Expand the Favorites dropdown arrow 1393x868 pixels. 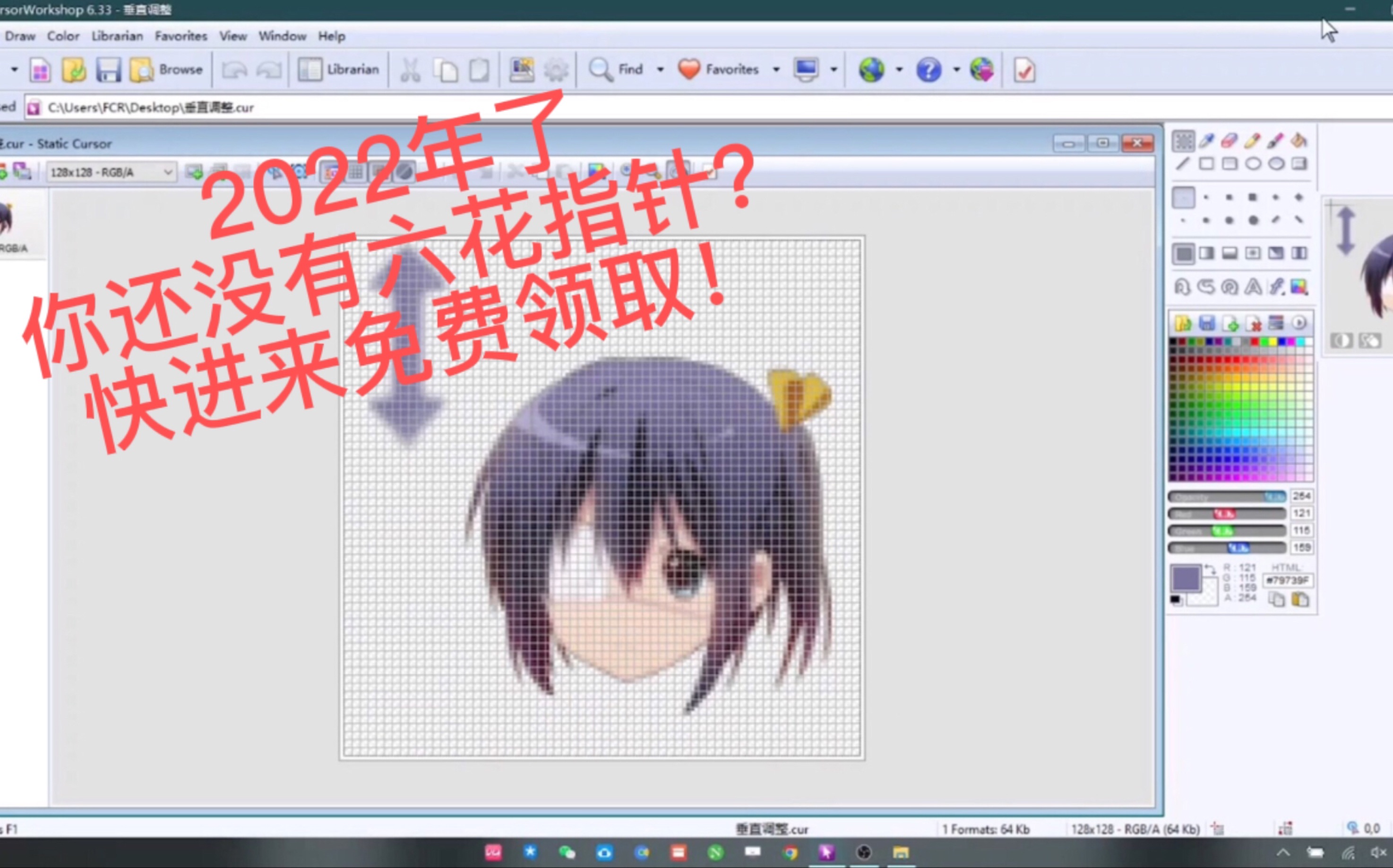pyautogui.click(x=776, y=70)
